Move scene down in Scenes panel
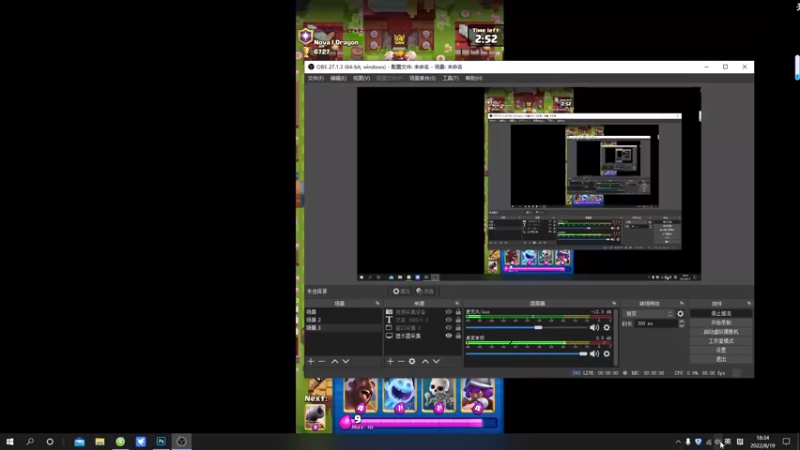Viewport: 800px width, 450px height. click(x=346, y=361)
